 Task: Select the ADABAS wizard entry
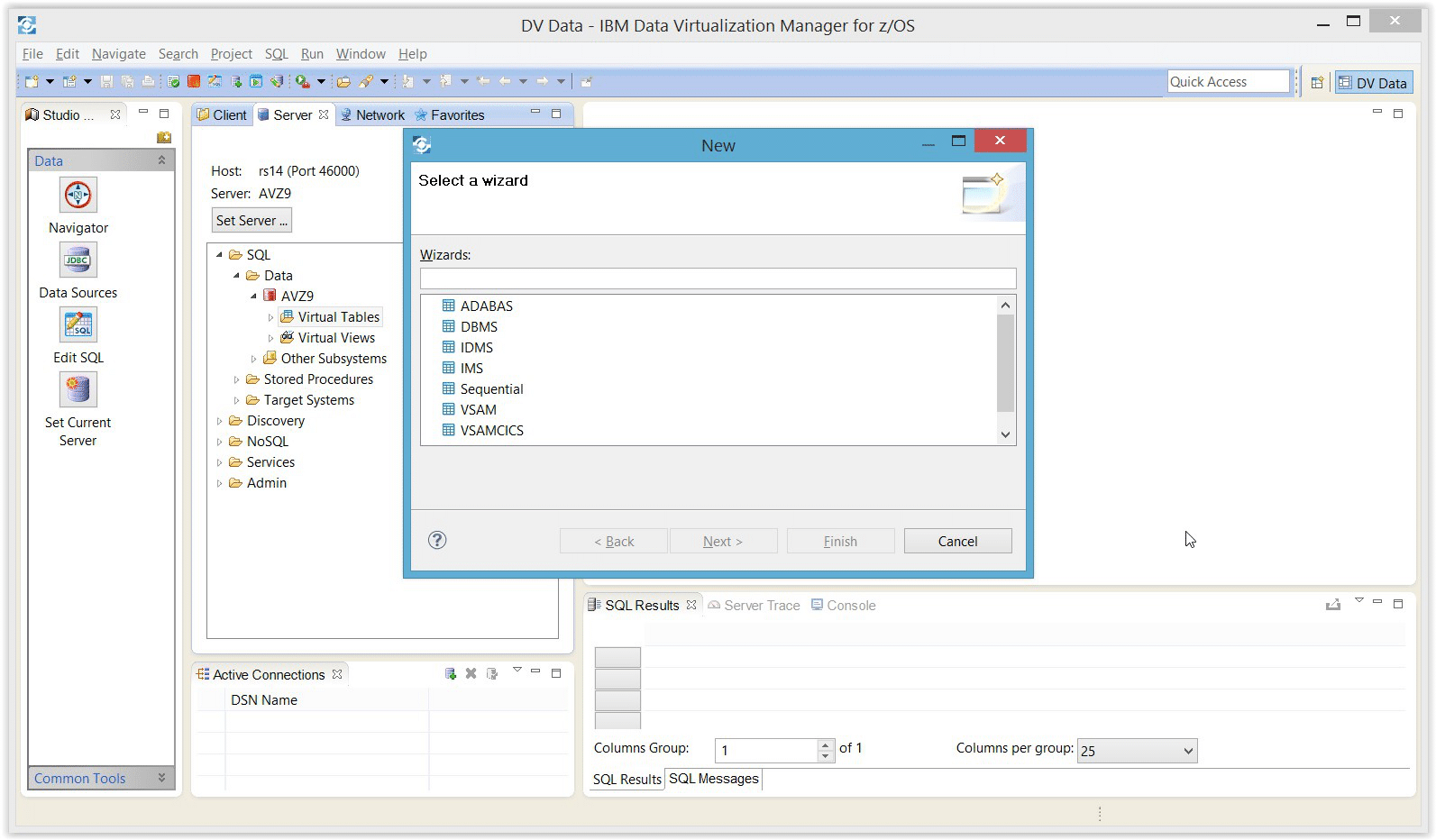tap(486, 306)
